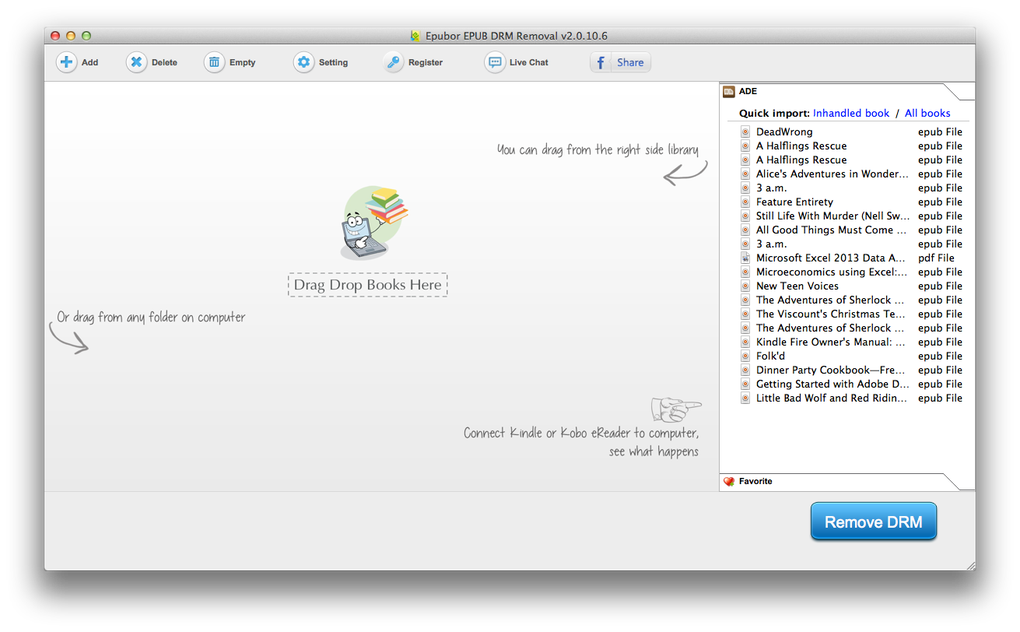Open Live Chat bubble icon
Viewport: 1020px width, 632px height.
pyautogui.click(x=494, y=62)
